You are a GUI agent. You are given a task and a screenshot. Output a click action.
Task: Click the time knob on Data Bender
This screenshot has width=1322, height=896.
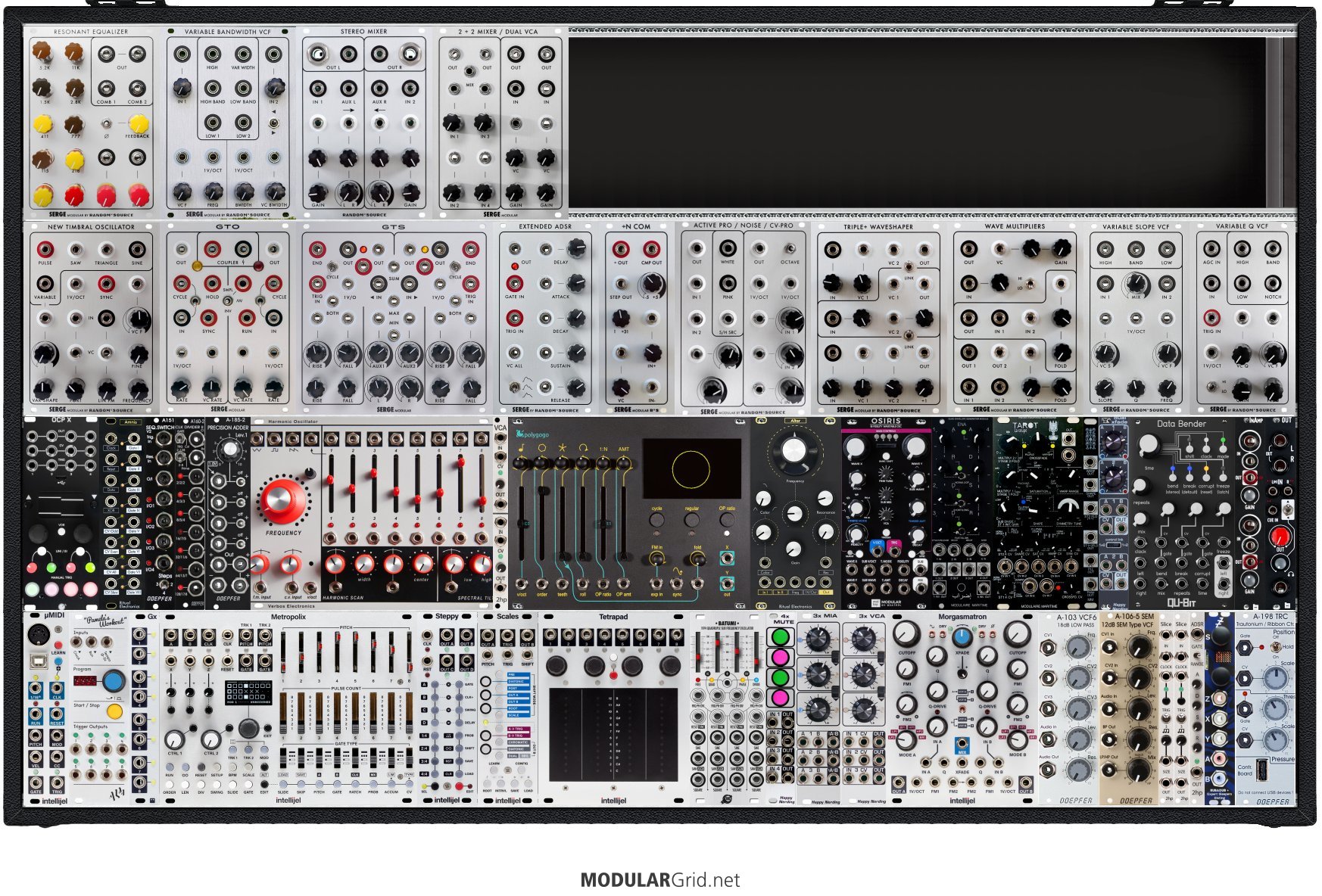[1148, 446]
